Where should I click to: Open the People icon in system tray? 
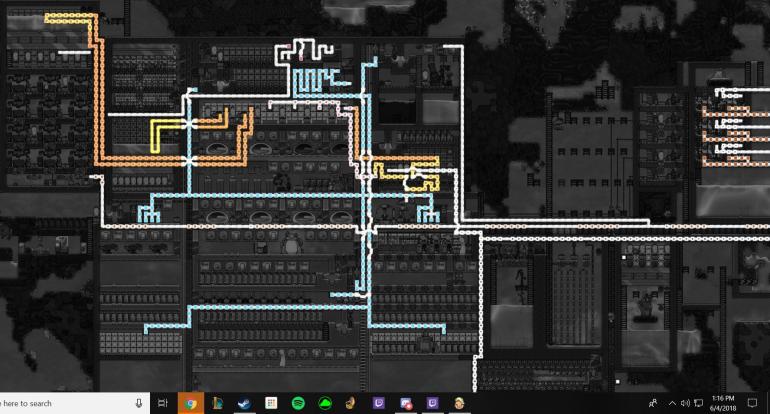tap(653, 403)
